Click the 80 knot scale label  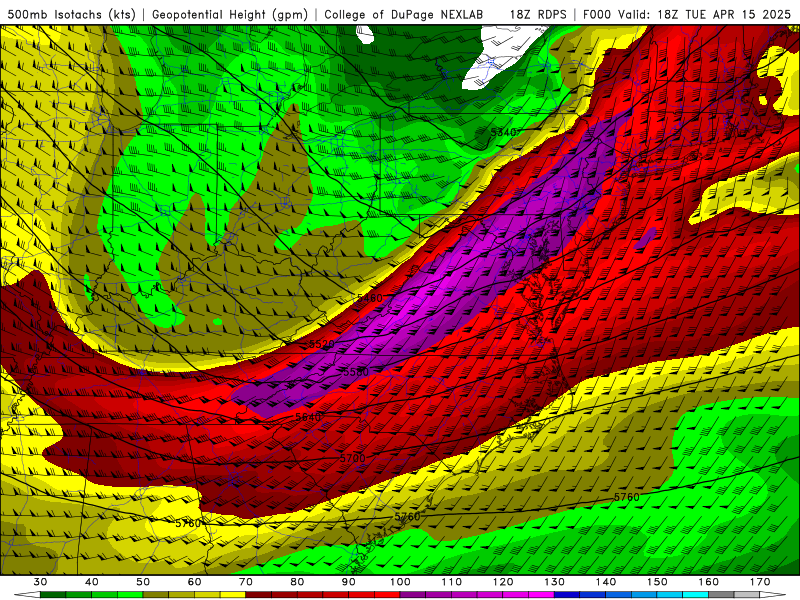(297, 582)
